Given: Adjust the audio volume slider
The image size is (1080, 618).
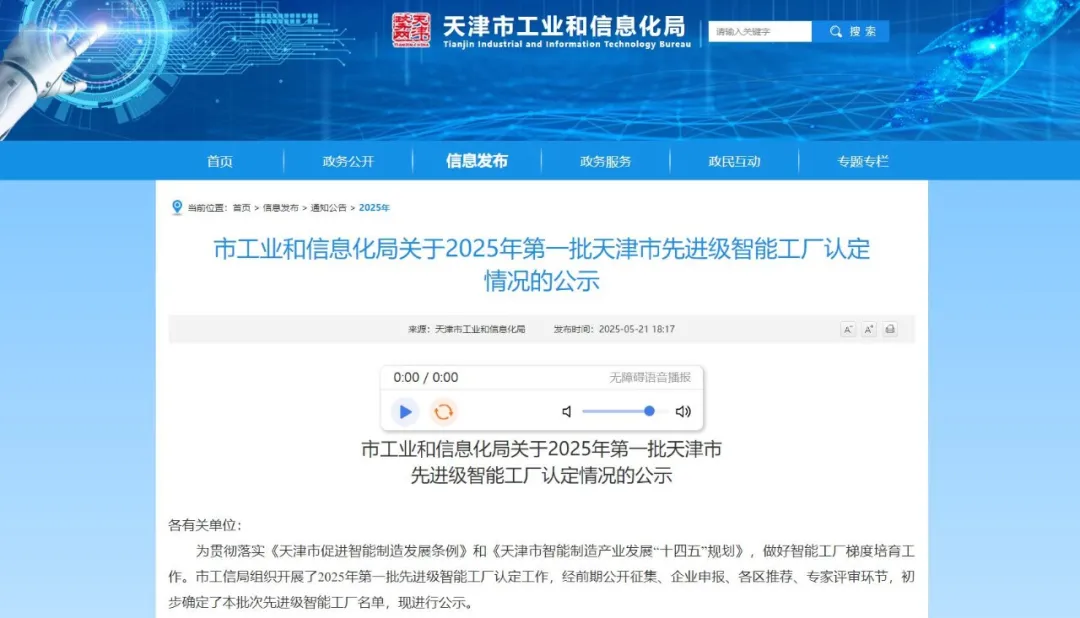Looking at the screenshot, I should 625,411.
